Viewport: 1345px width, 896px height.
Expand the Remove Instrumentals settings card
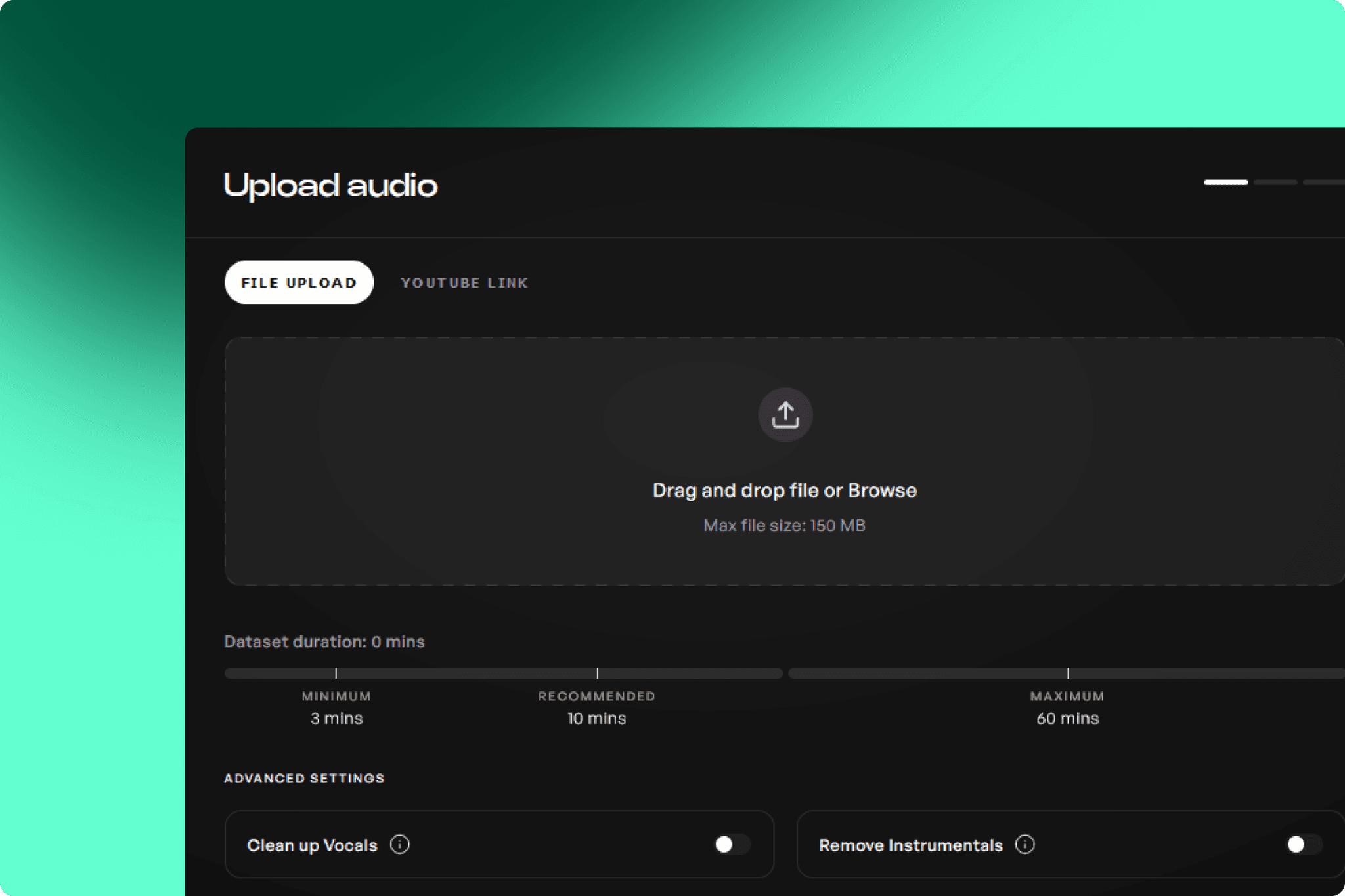(x=1070, y=845)
